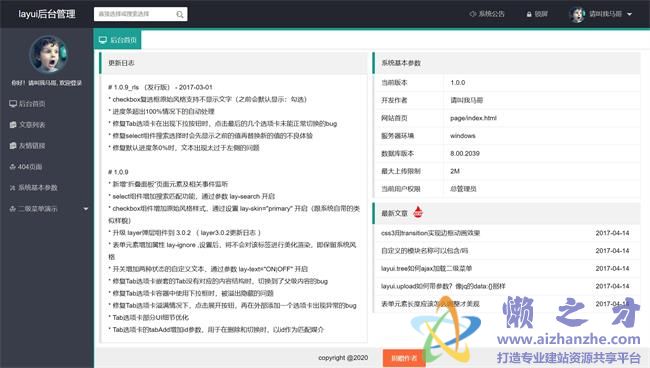Click the windows server value
This screenshot has width=650, height=368.
[463, 136]
